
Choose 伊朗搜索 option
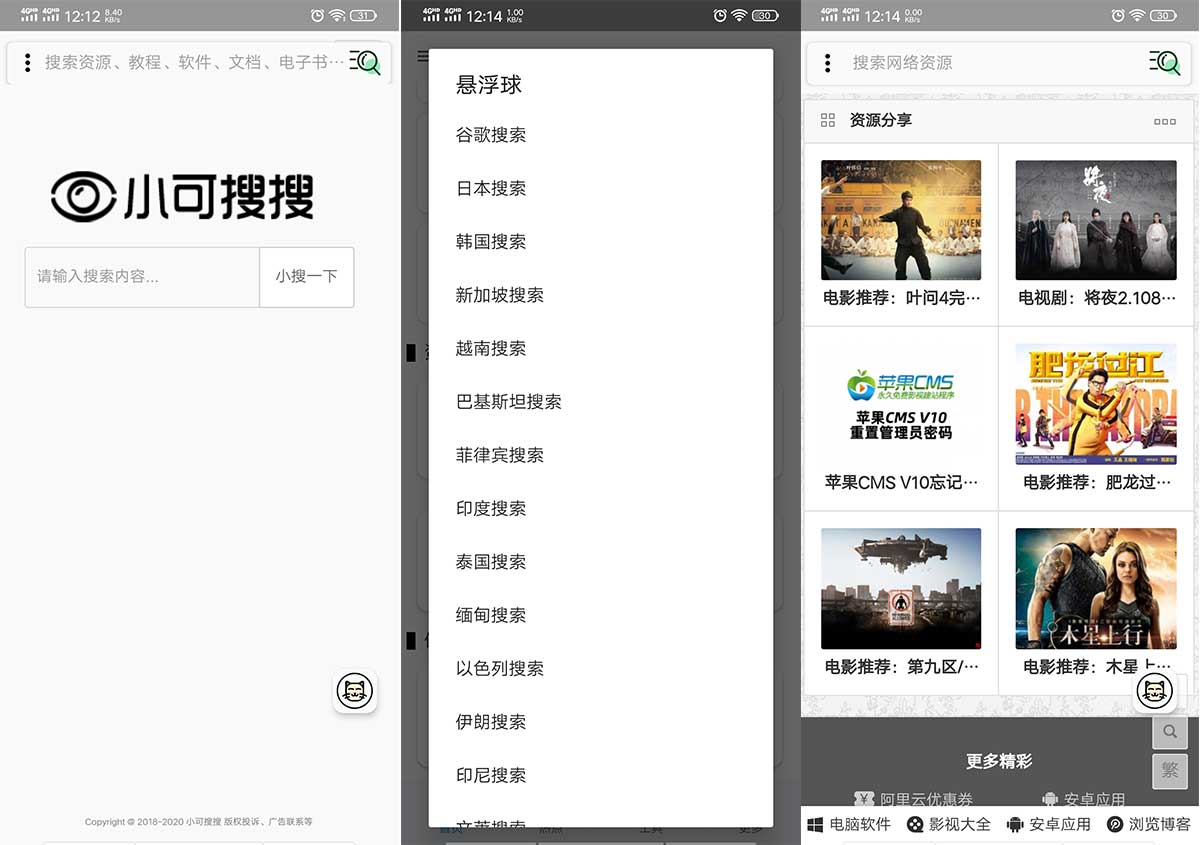coord(491,722)
